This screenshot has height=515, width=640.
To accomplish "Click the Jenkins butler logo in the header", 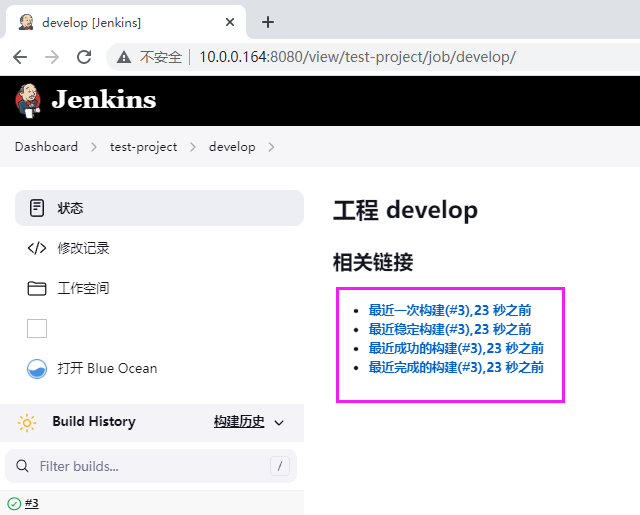I will point(28,101).
